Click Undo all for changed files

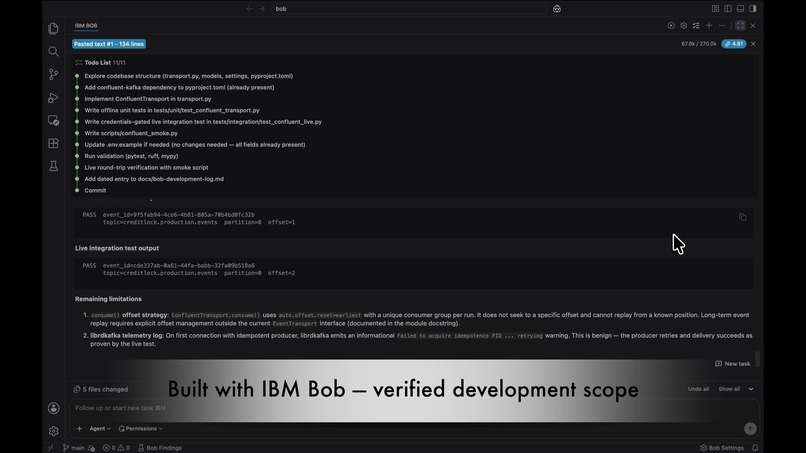pos(698,389)
